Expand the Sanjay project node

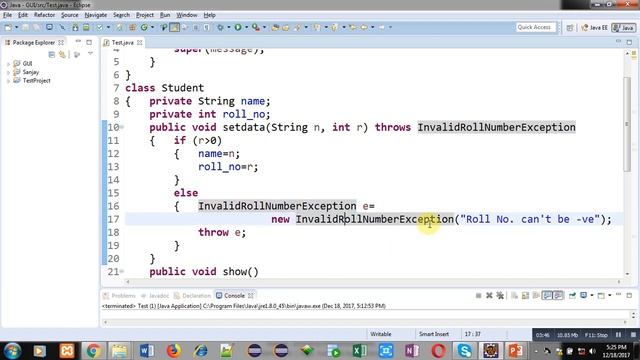(8, 72)
